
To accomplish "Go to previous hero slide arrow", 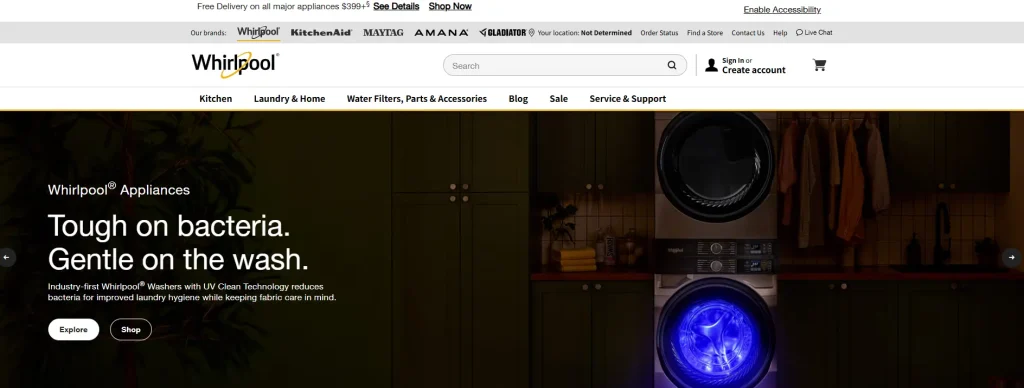I will [7, 257].
